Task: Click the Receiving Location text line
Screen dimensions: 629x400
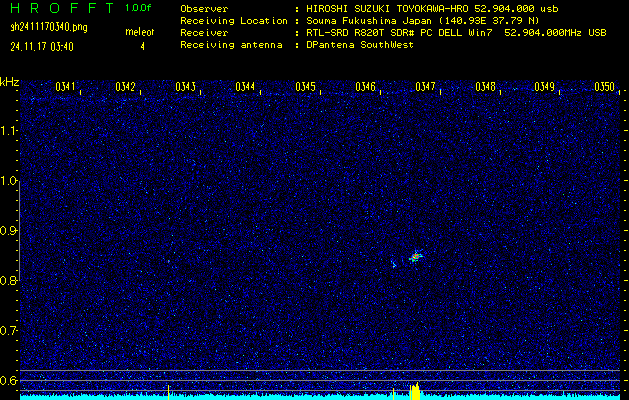Action: (392, 20)
